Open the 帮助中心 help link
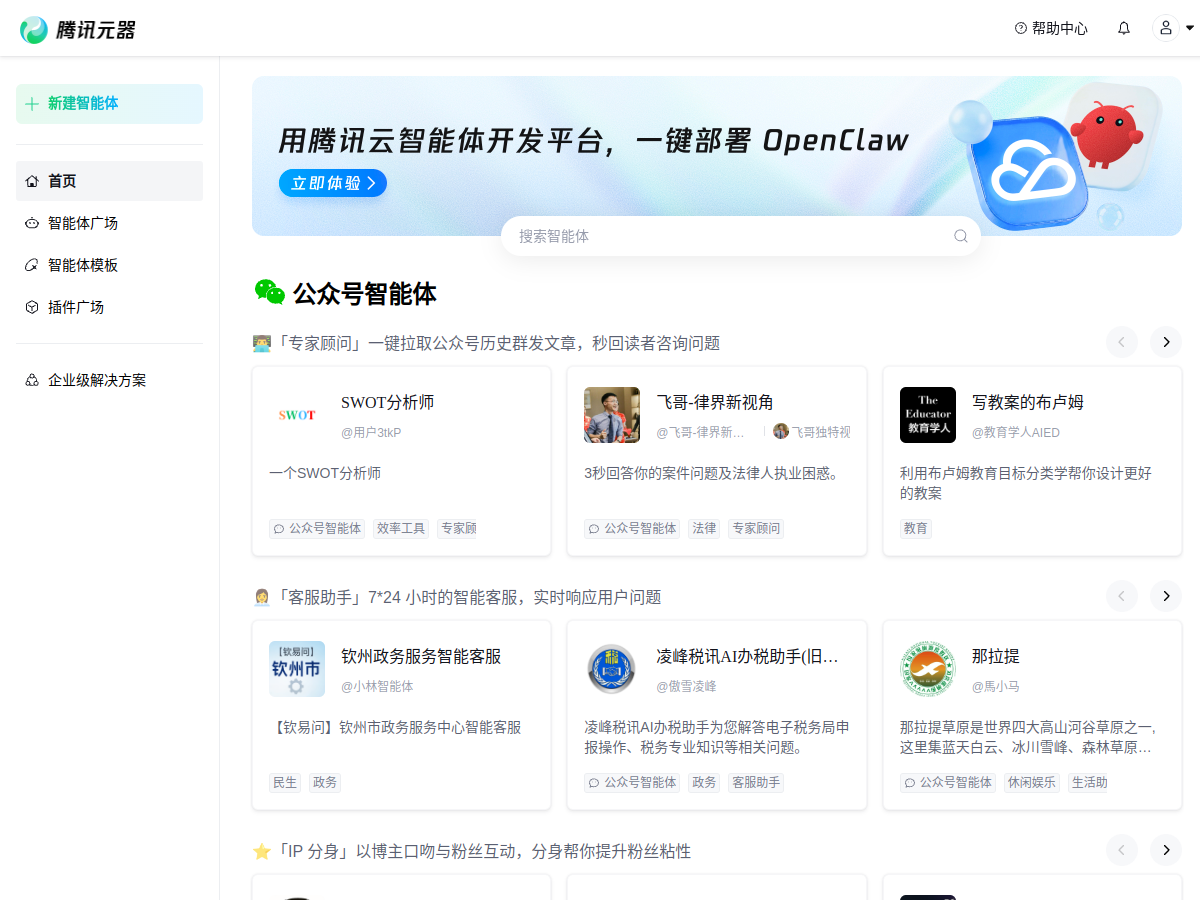This screenshot has width=1200, height=900. pyautogui.click(x=1051, y=29)
